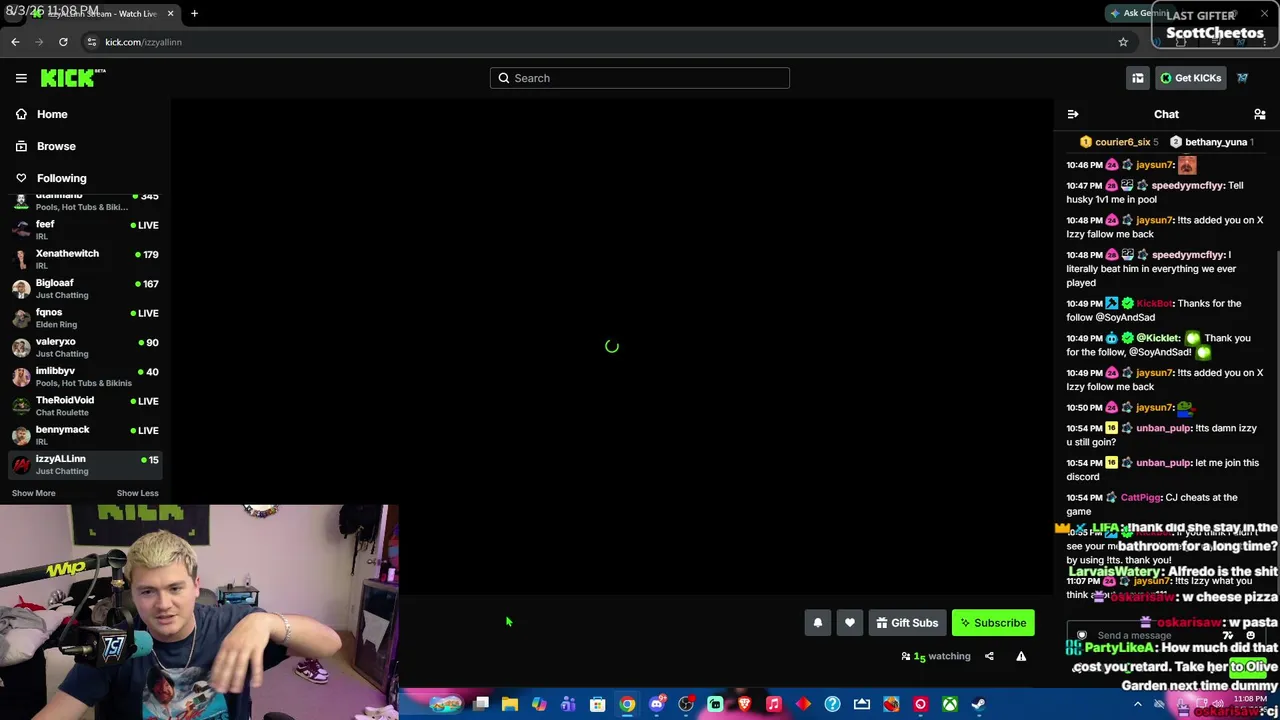Toggle the follow heart button

point(850,623)
